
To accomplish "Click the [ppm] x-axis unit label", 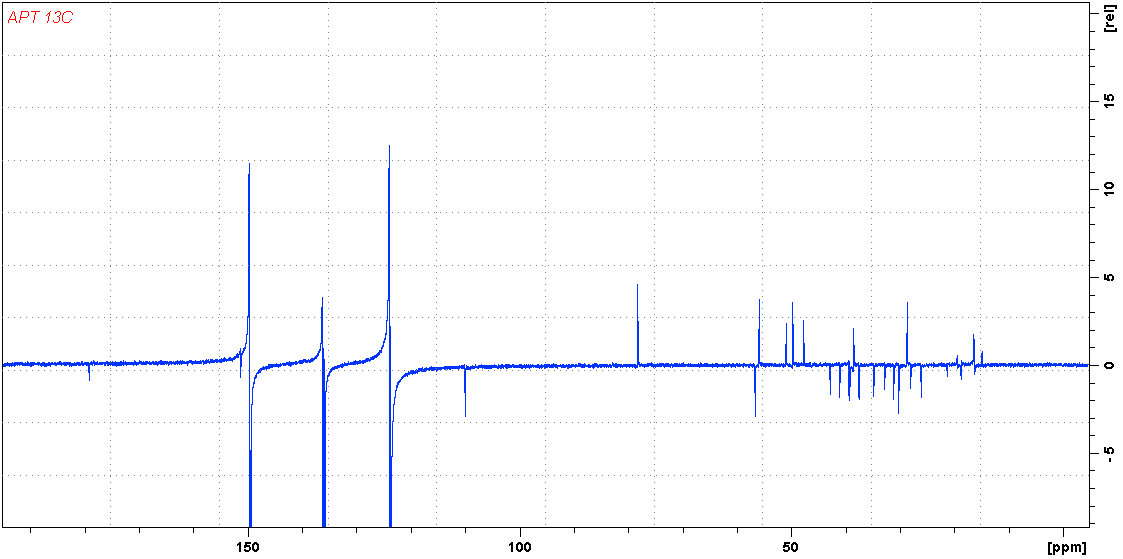I will [x=1066, y=546].
